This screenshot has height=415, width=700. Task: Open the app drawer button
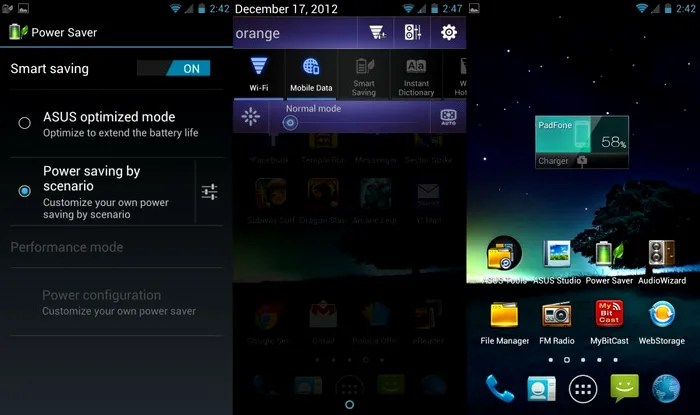pos(583,389)
